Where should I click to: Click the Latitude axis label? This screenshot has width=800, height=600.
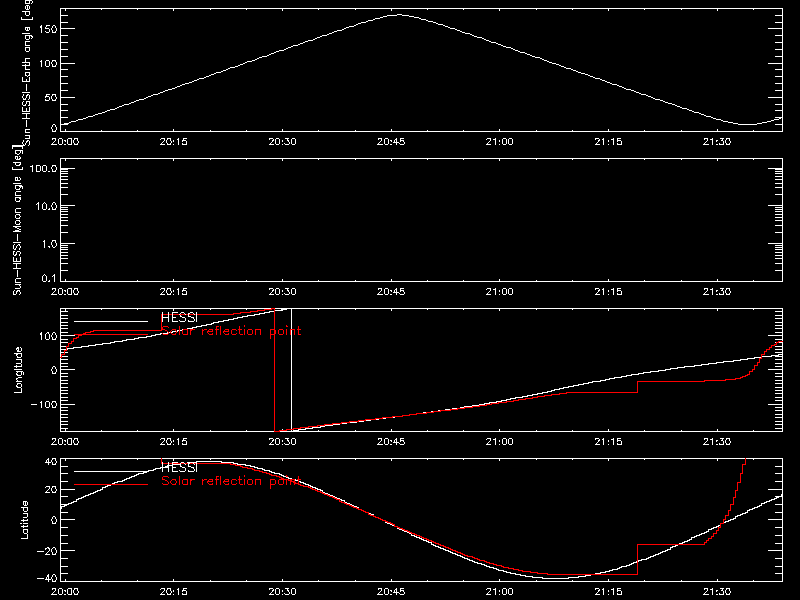(x=24, y=520)
